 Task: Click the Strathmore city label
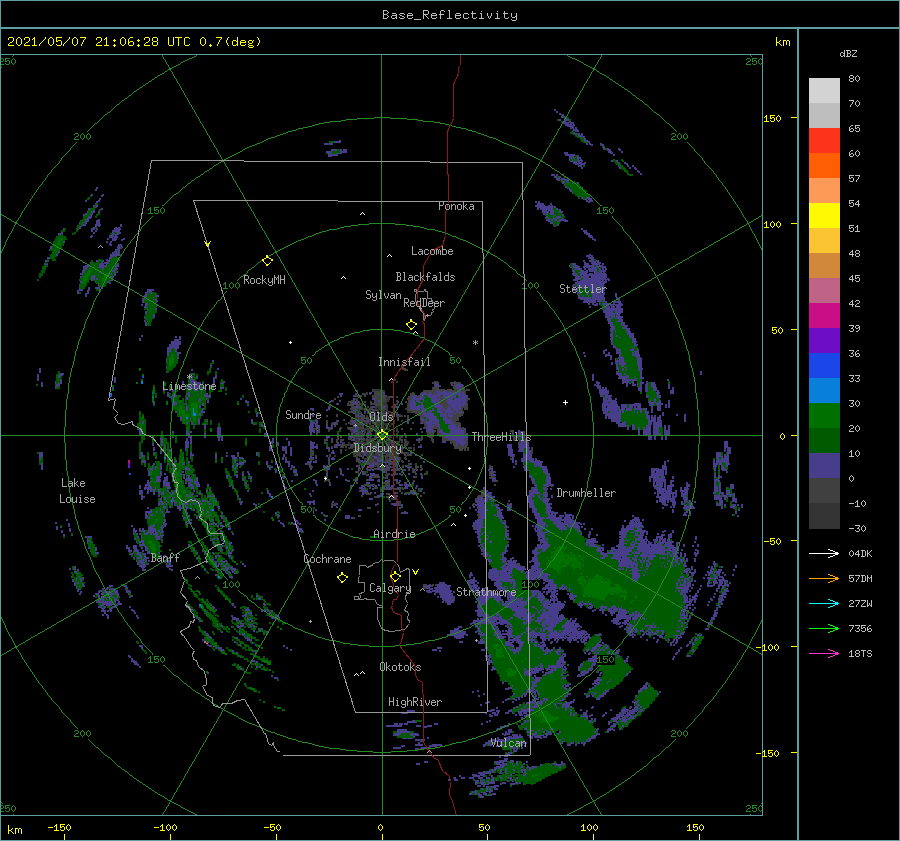coord(486,592)
